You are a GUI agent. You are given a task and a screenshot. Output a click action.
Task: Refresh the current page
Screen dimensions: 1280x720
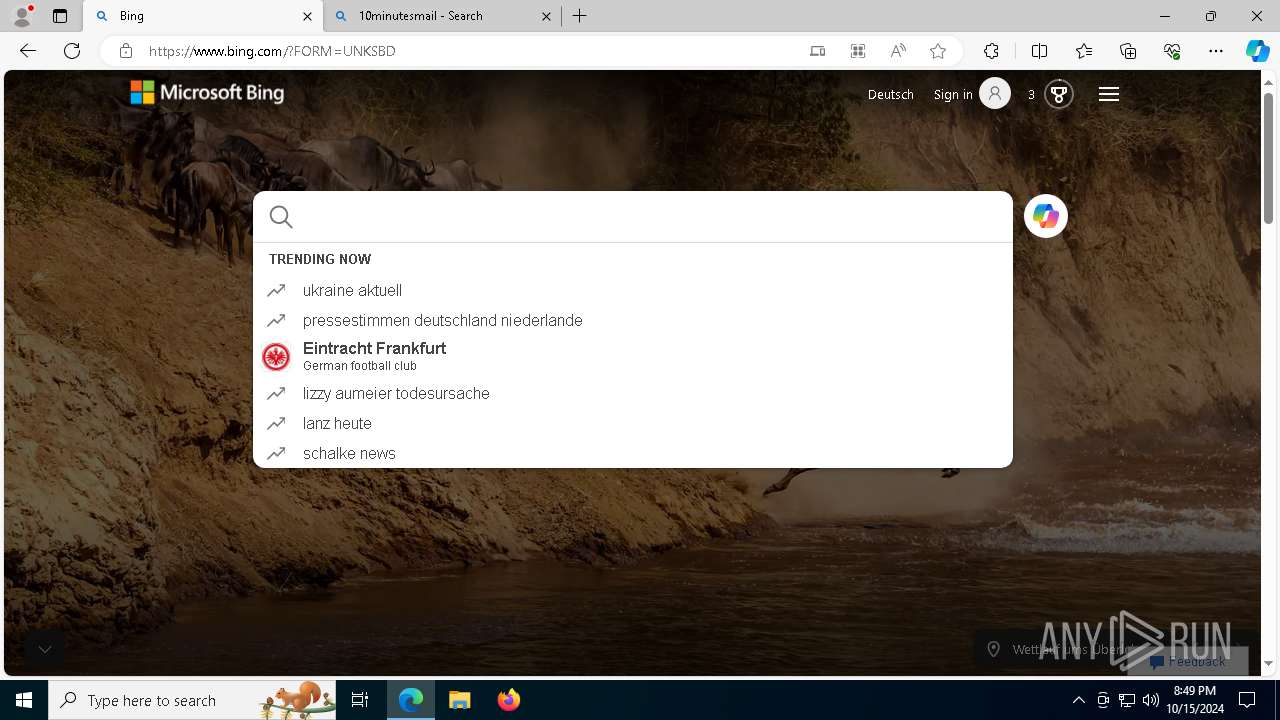[x=72, y=51]
